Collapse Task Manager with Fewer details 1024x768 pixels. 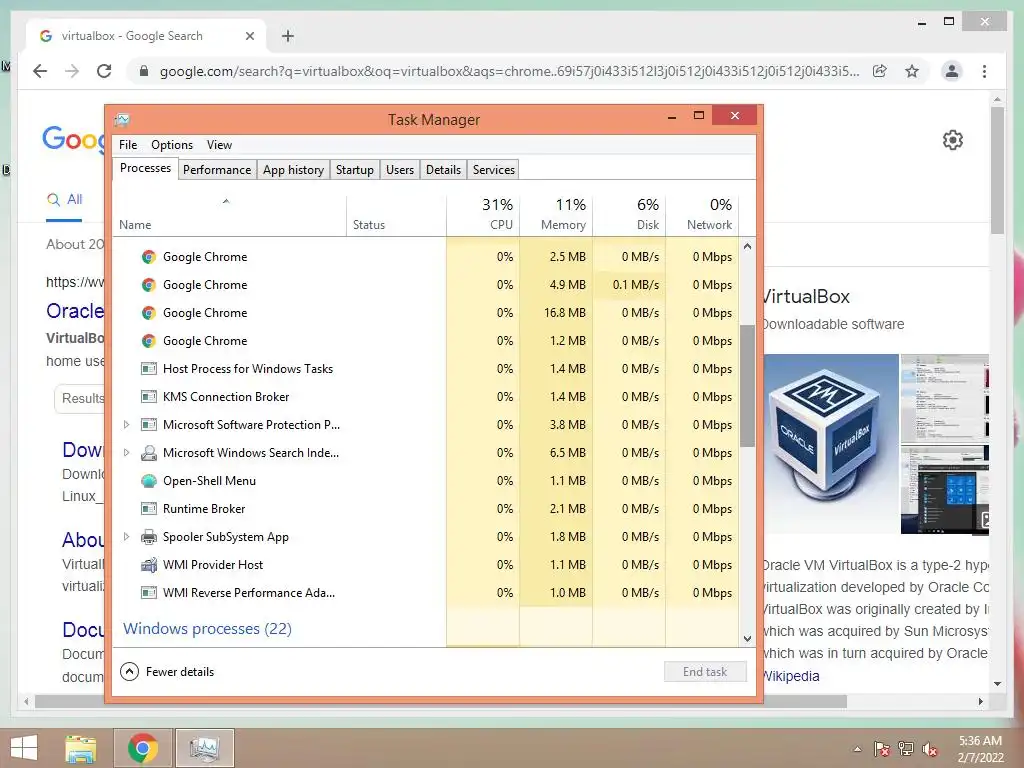168,671
